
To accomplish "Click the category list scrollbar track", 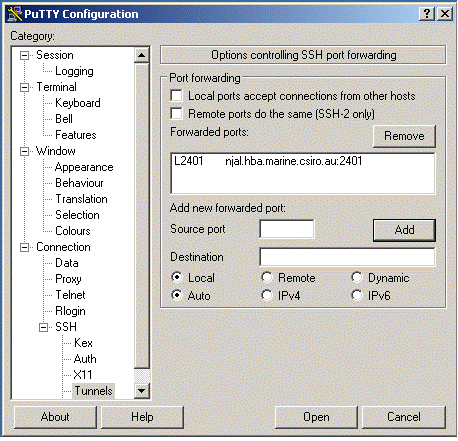I will [142, 217].
